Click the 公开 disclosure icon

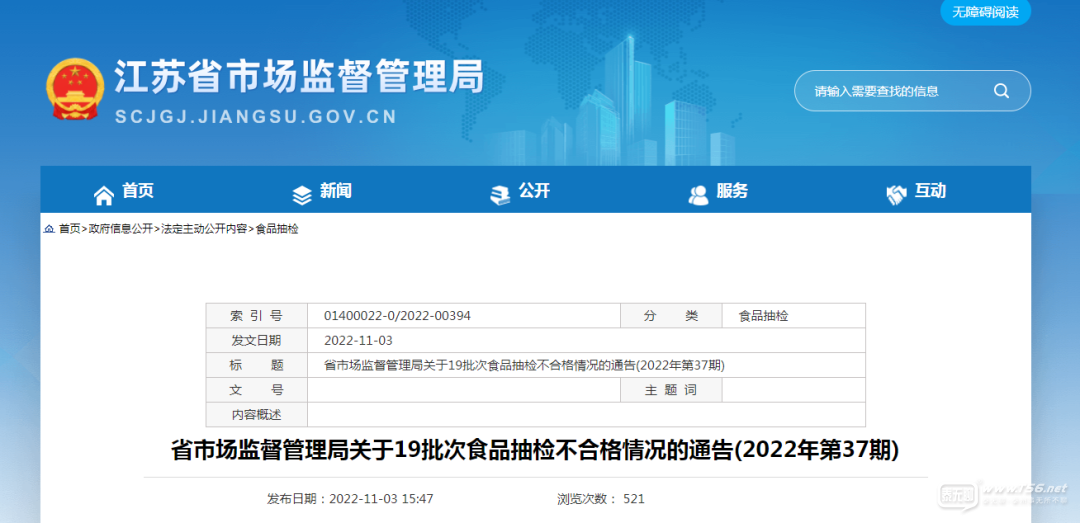[x=500, y=193]
